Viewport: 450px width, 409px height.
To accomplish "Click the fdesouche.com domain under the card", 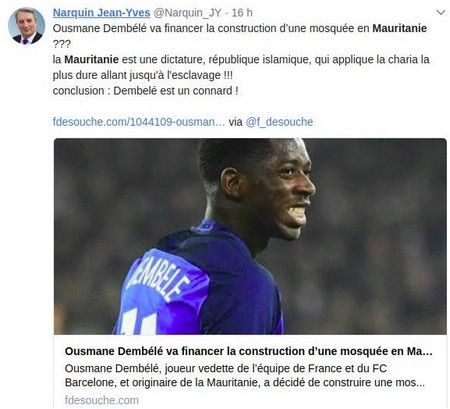I will click(102, 400).
